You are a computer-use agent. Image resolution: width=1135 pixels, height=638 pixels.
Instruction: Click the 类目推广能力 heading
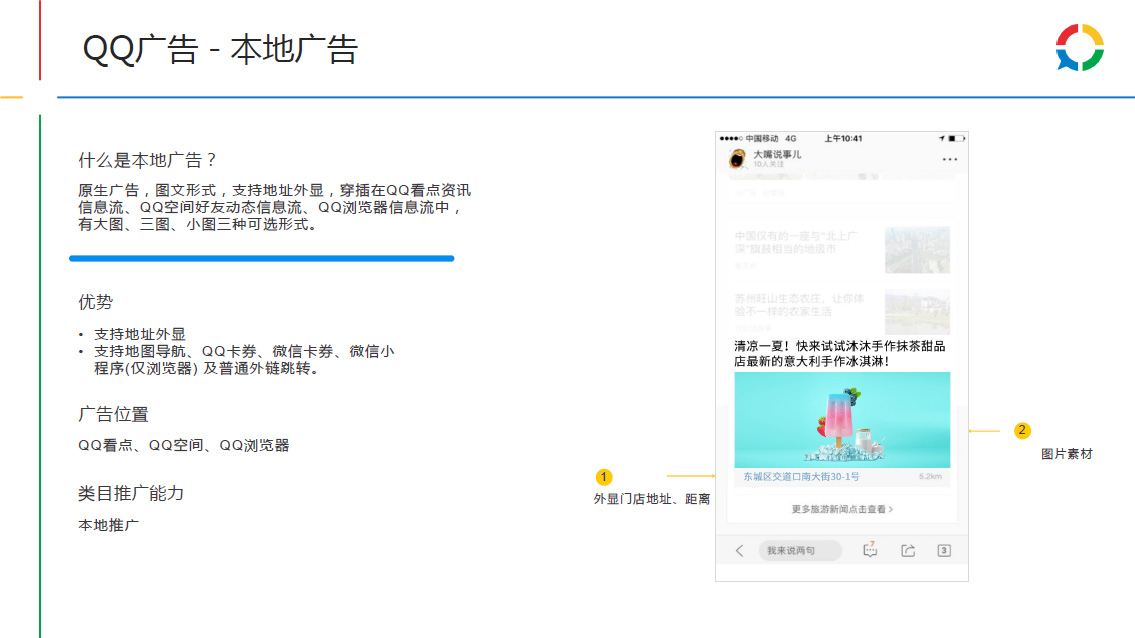coord(131,493)
